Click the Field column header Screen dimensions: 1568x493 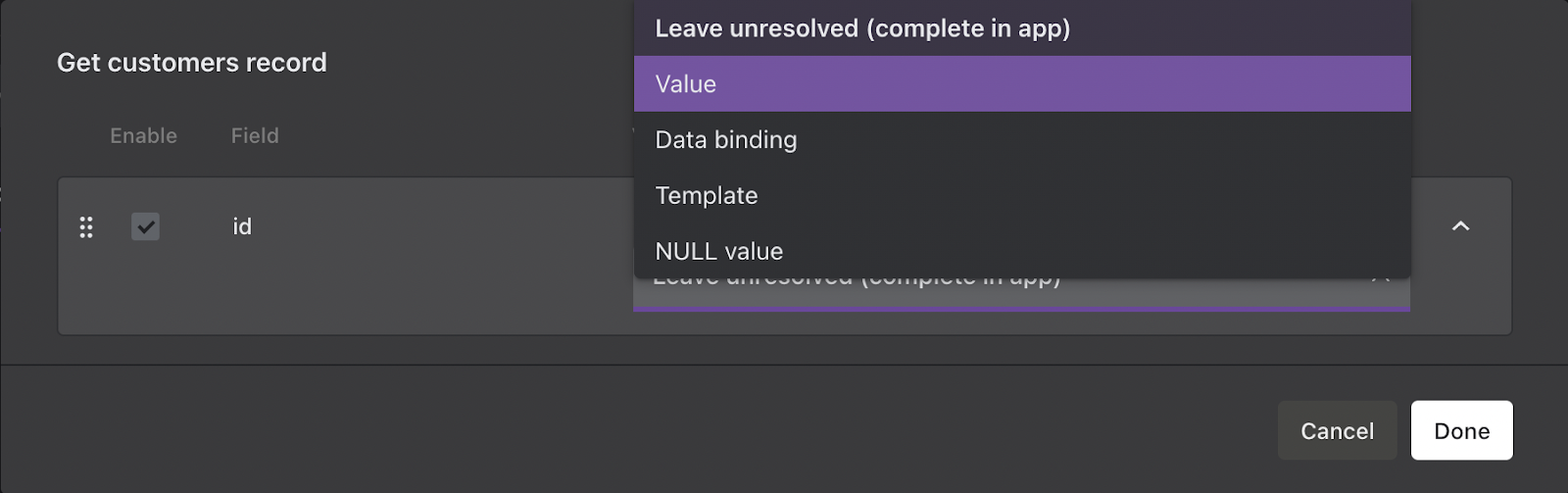255,136
